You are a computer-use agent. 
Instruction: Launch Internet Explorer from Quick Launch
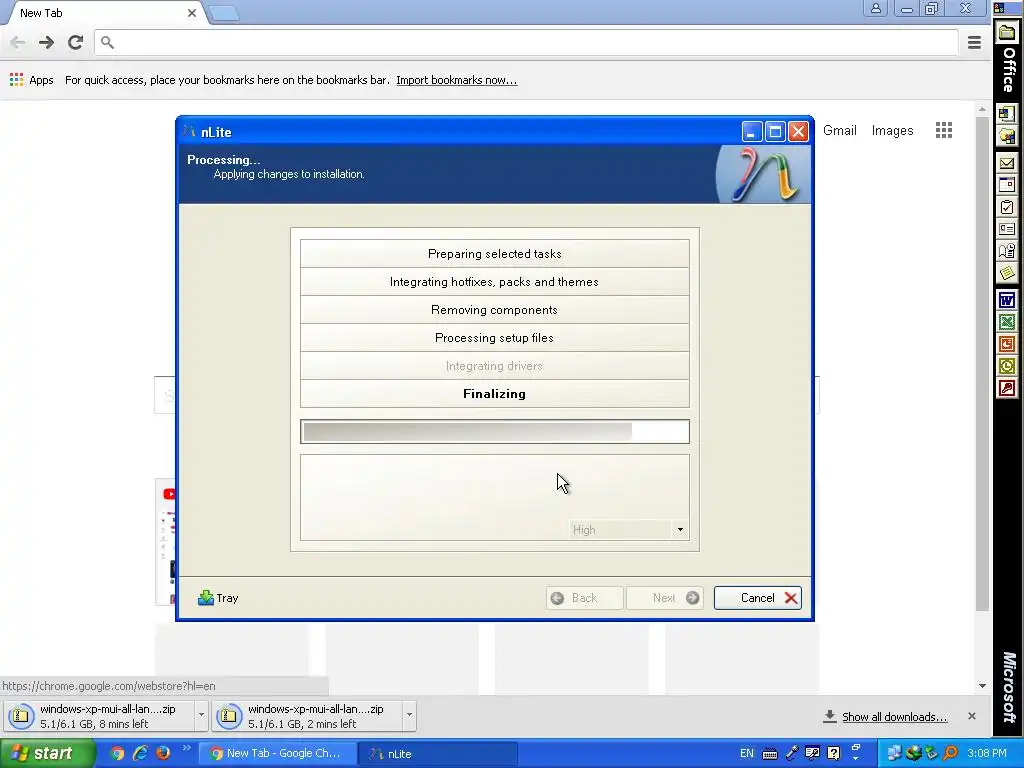140,753
